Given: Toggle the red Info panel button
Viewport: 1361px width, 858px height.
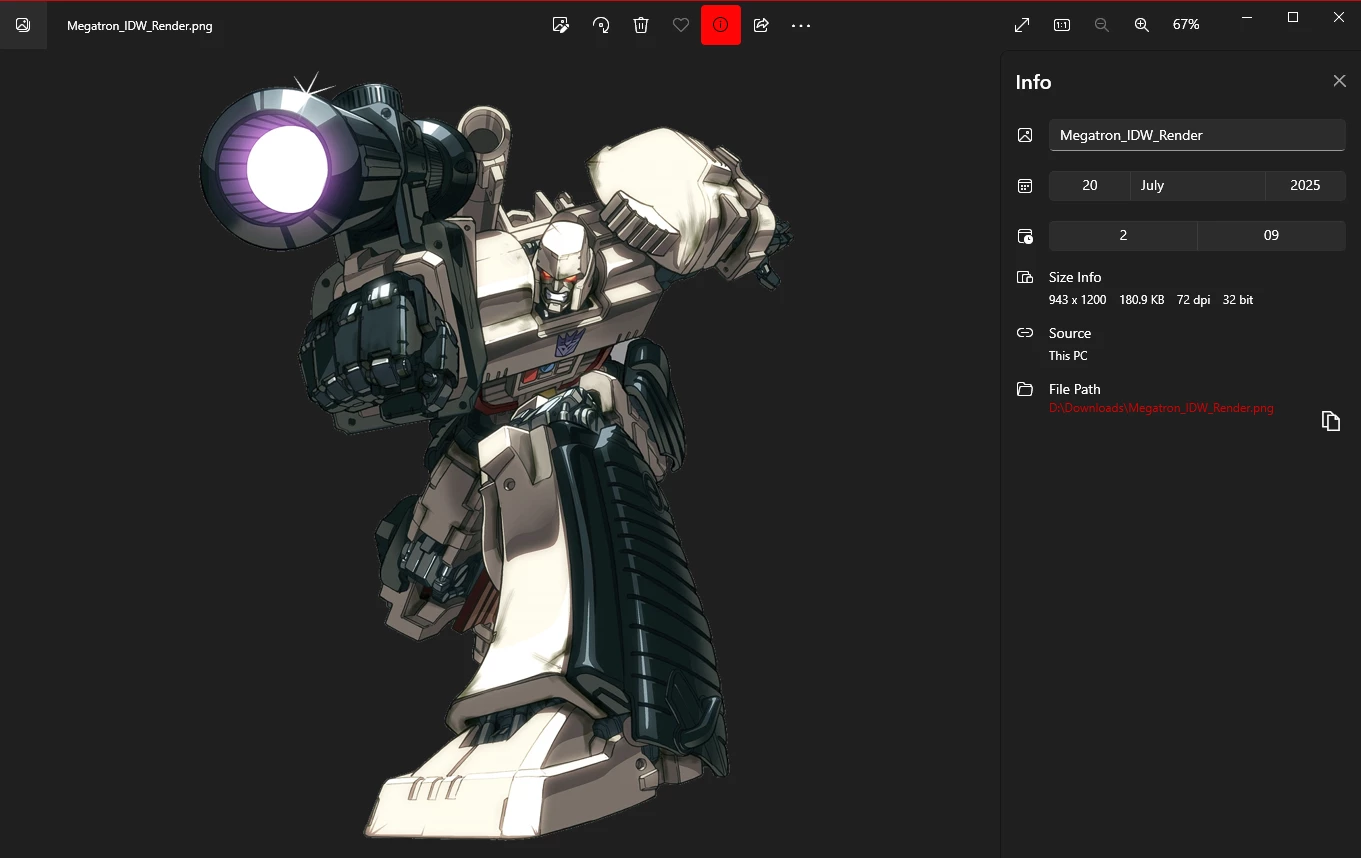Looking at the screenshot, I should click(721, 25).
